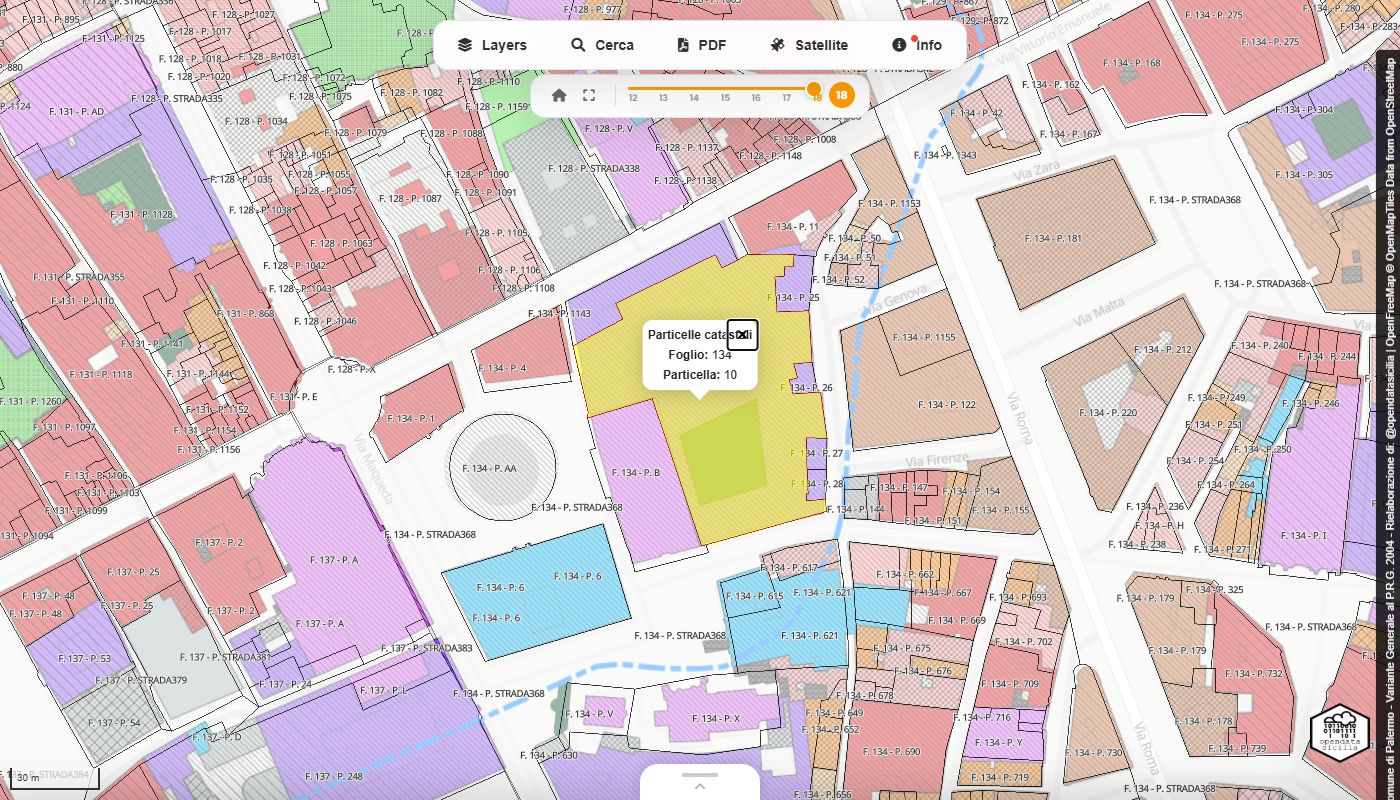Click parcel label 'F. 134 - P. 732'
This screenshot has width=1400, height=800.
1253,673
